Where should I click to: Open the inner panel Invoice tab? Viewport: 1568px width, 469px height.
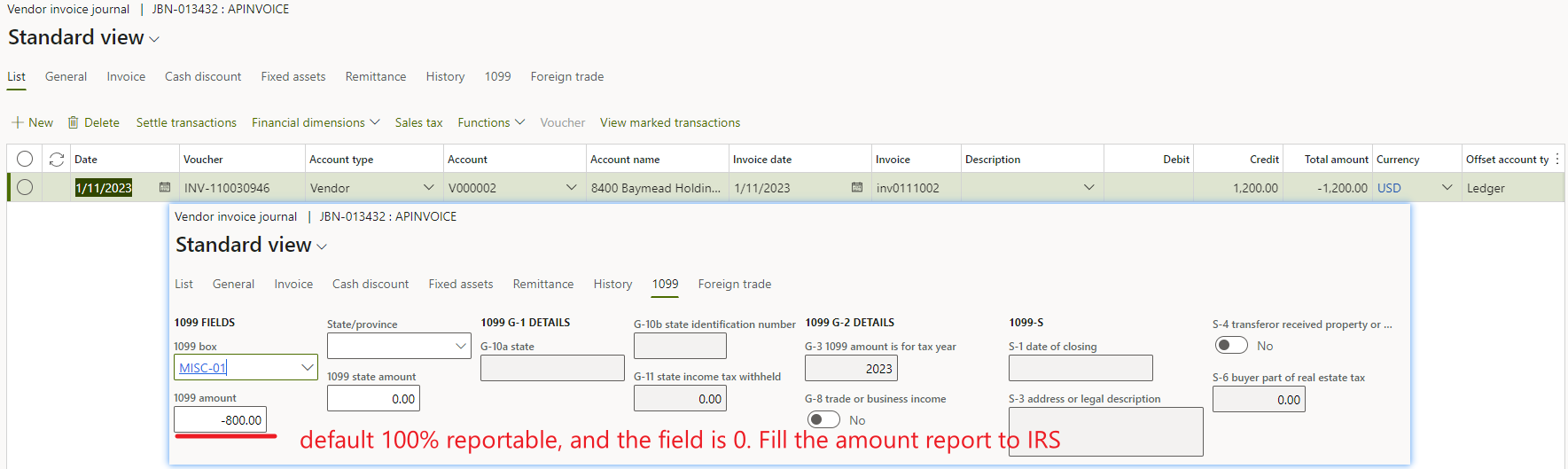click(x=293, y=284)
